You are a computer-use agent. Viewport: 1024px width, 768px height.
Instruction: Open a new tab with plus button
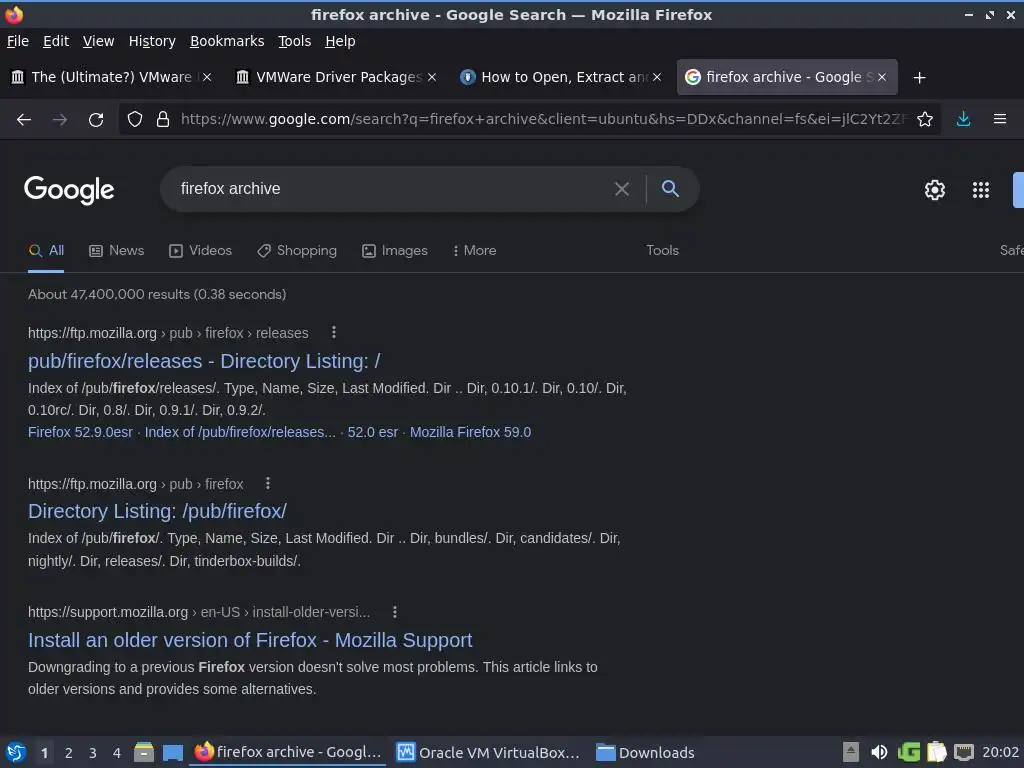coord(920,78)
